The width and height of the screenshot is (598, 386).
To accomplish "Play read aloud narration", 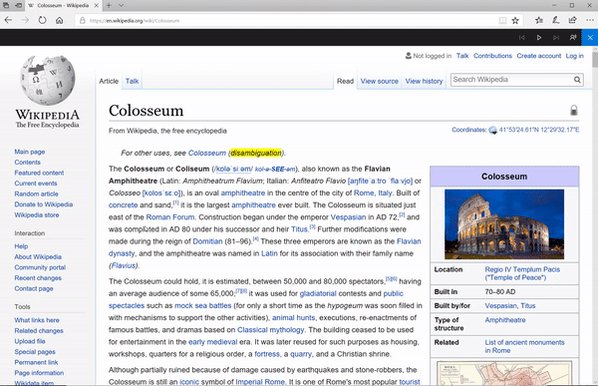I will click(x=539, y=37).
